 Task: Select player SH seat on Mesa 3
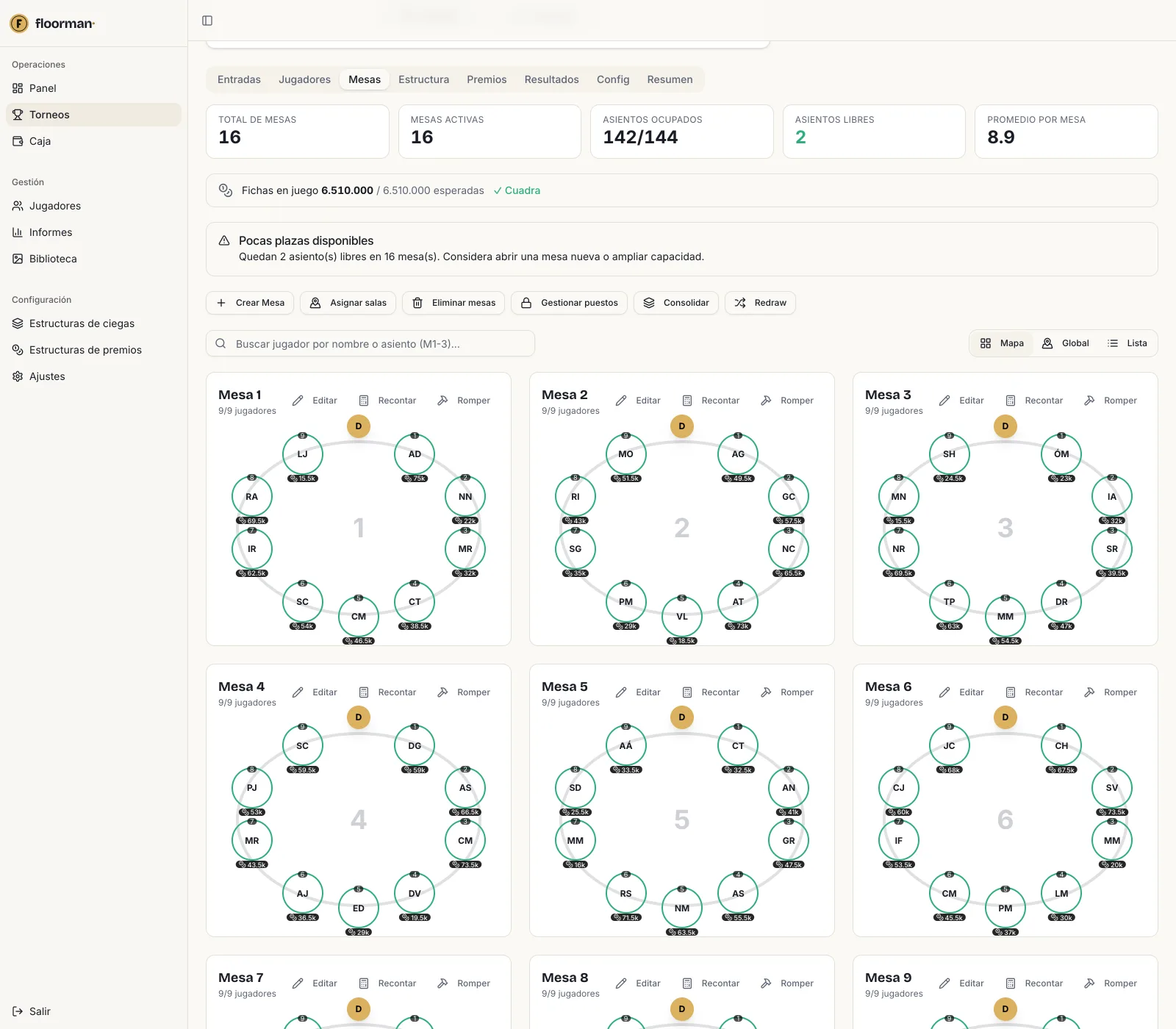[950, 454]
